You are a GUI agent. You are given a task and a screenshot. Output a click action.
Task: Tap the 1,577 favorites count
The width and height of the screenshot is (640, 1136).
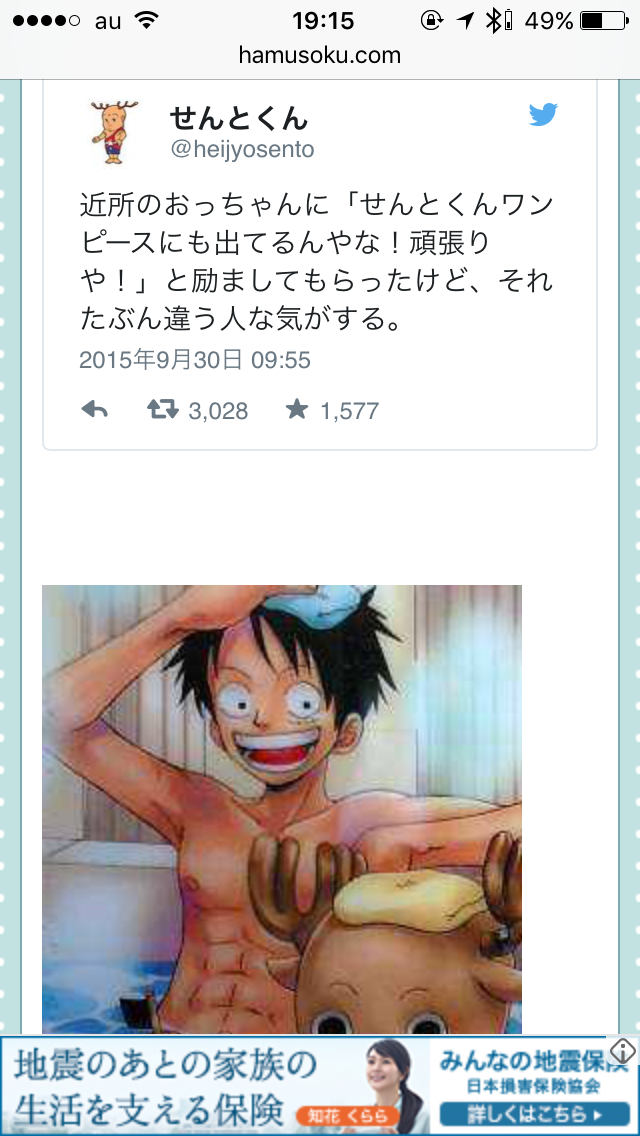click(x=349, y=412)
